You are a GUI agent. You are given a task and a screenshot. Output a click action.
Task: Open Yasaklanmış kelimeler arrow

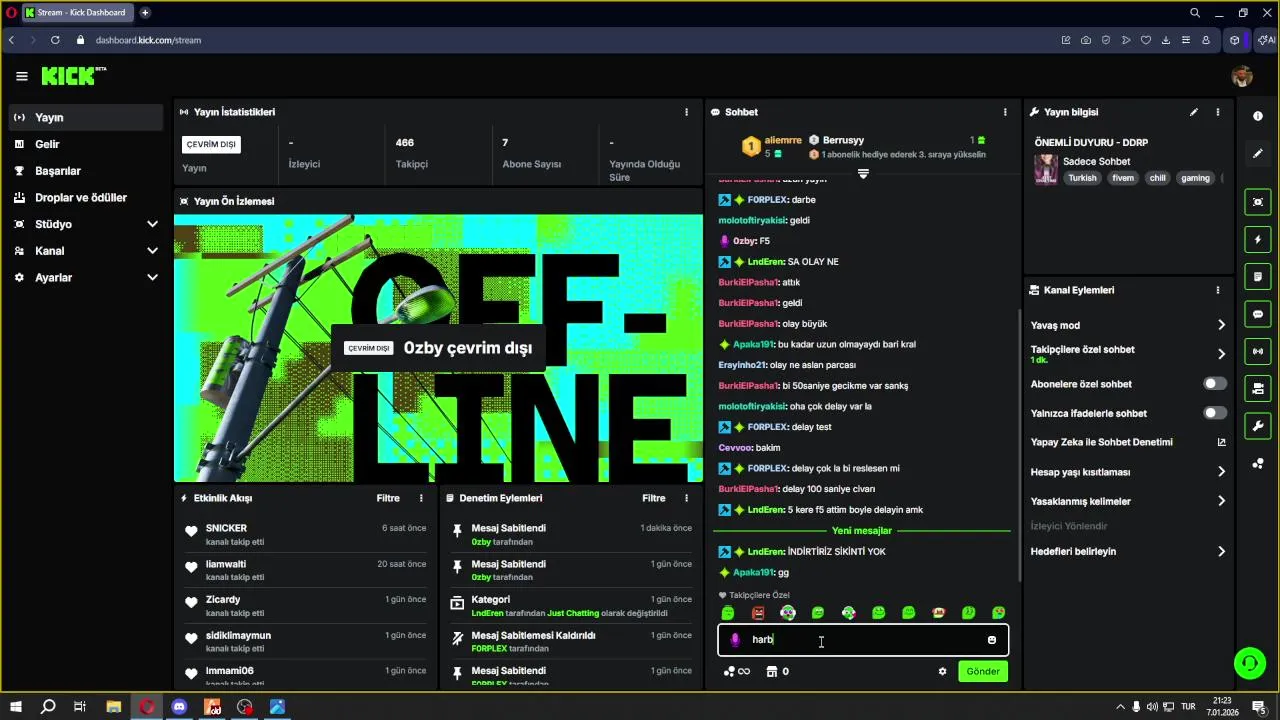point(1221,501)
